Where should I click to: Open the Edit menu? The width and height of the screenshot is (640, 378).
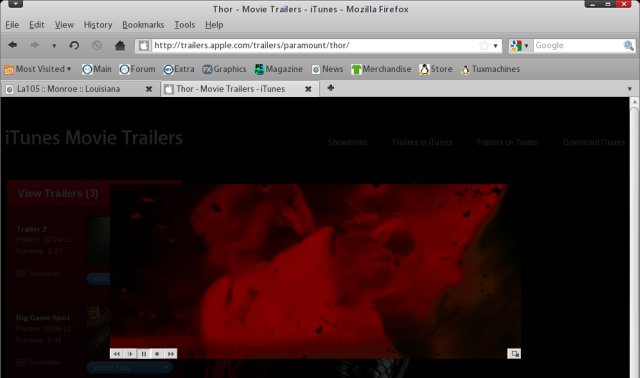[x=37, y=25]
